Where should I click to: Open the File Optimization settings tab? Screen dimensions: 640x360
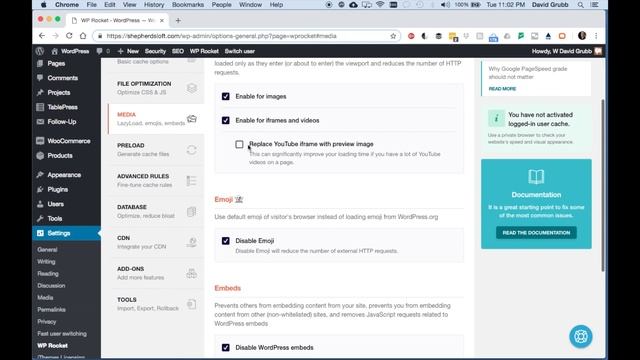click(156, 88)
